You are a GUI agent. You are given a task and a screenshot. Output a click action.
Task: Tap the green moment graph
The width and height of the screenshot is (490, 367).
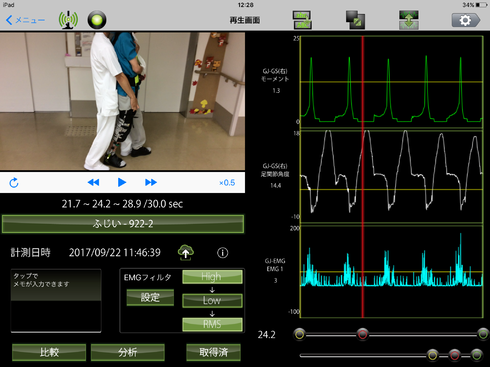pos(392,82)
